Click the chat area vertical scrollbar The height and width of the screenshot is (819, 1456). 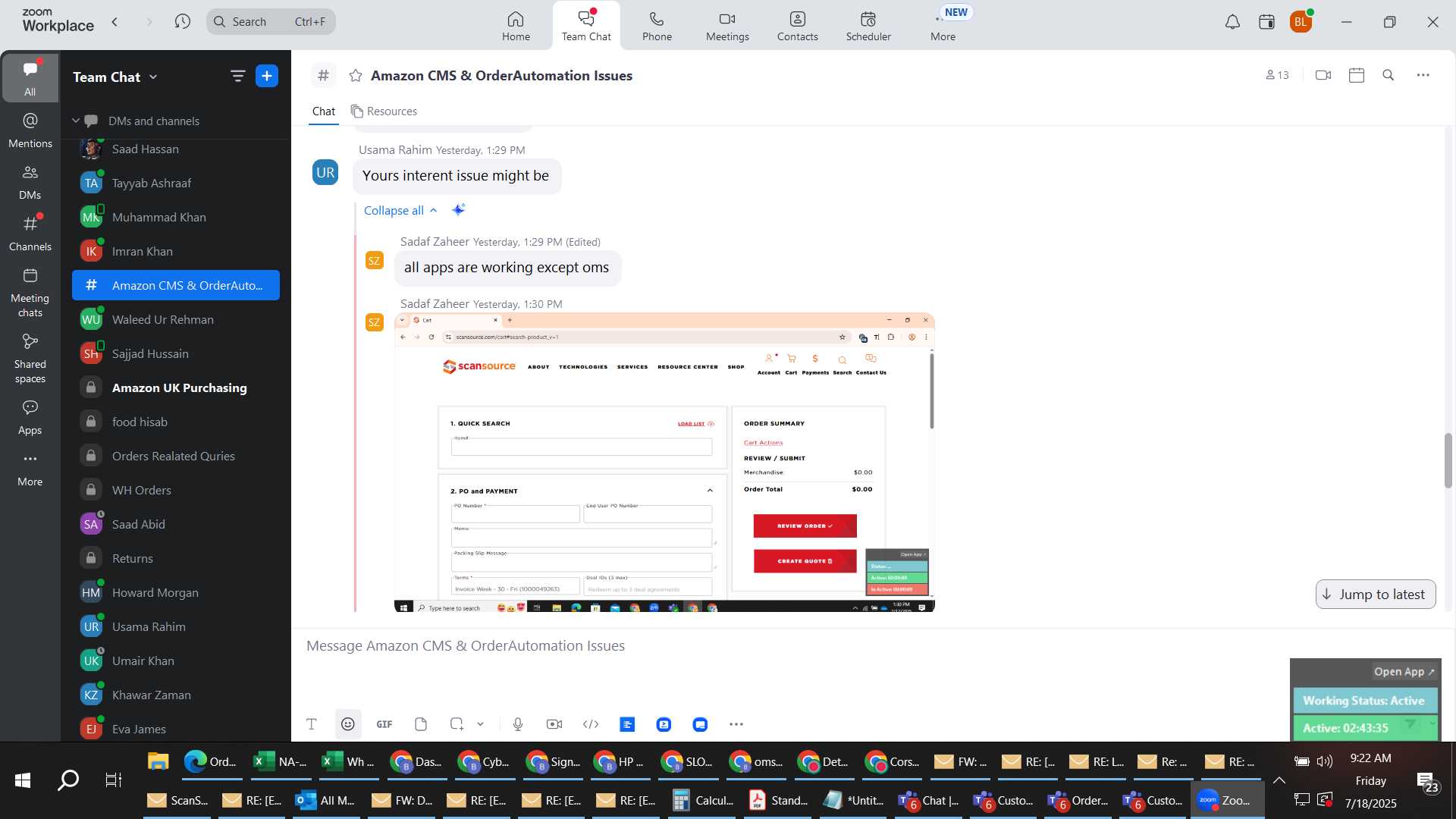pyautogui.click(x=1448, y=460)
